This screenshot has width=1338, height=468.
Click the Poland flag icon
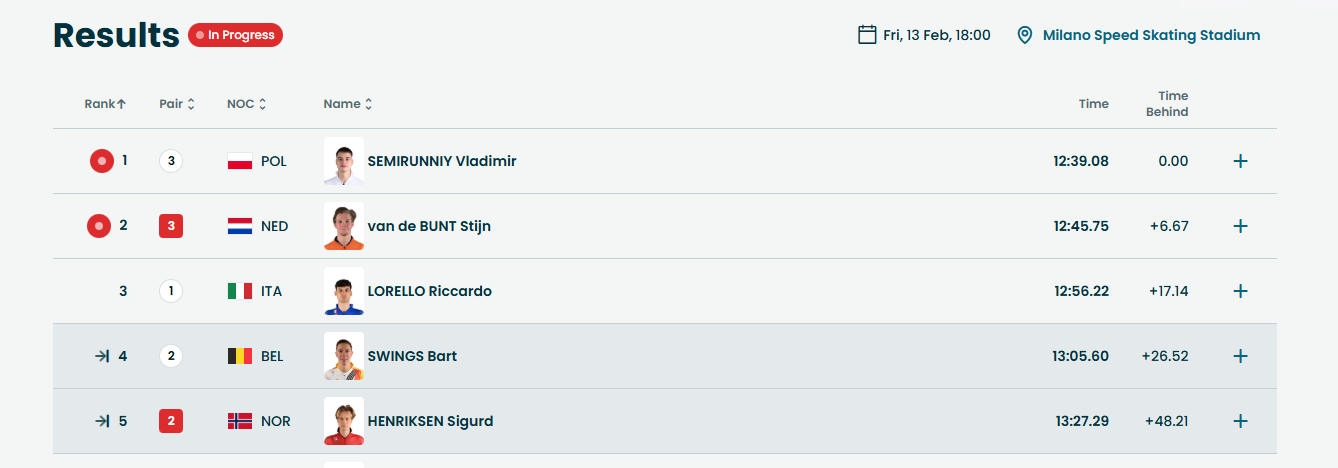point(240,161)
